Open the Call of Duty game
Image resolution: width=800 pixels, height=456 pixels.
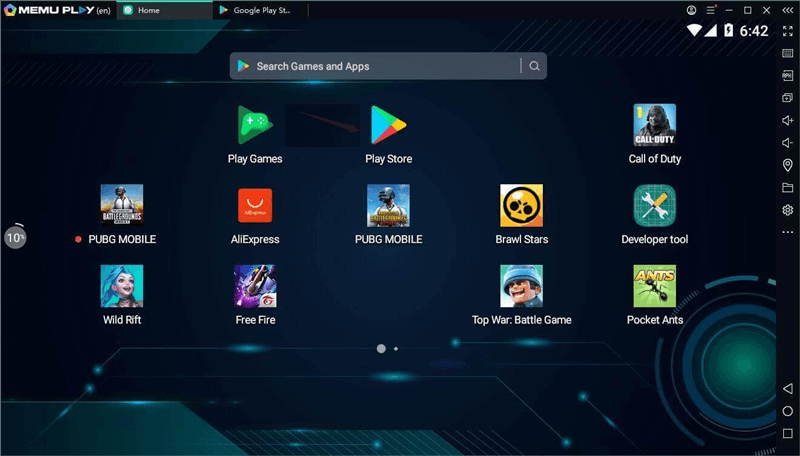coord(654,126)
